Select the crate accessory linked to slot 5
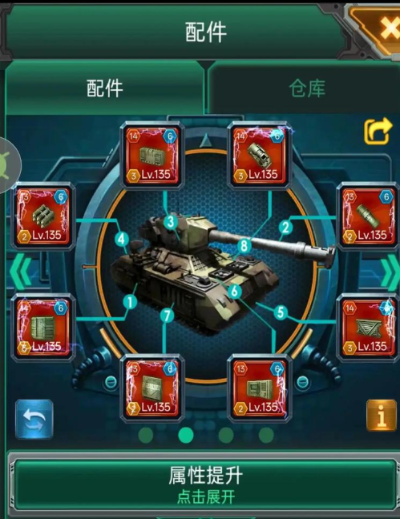The image size is (400, 519). (x=368, y=327)
